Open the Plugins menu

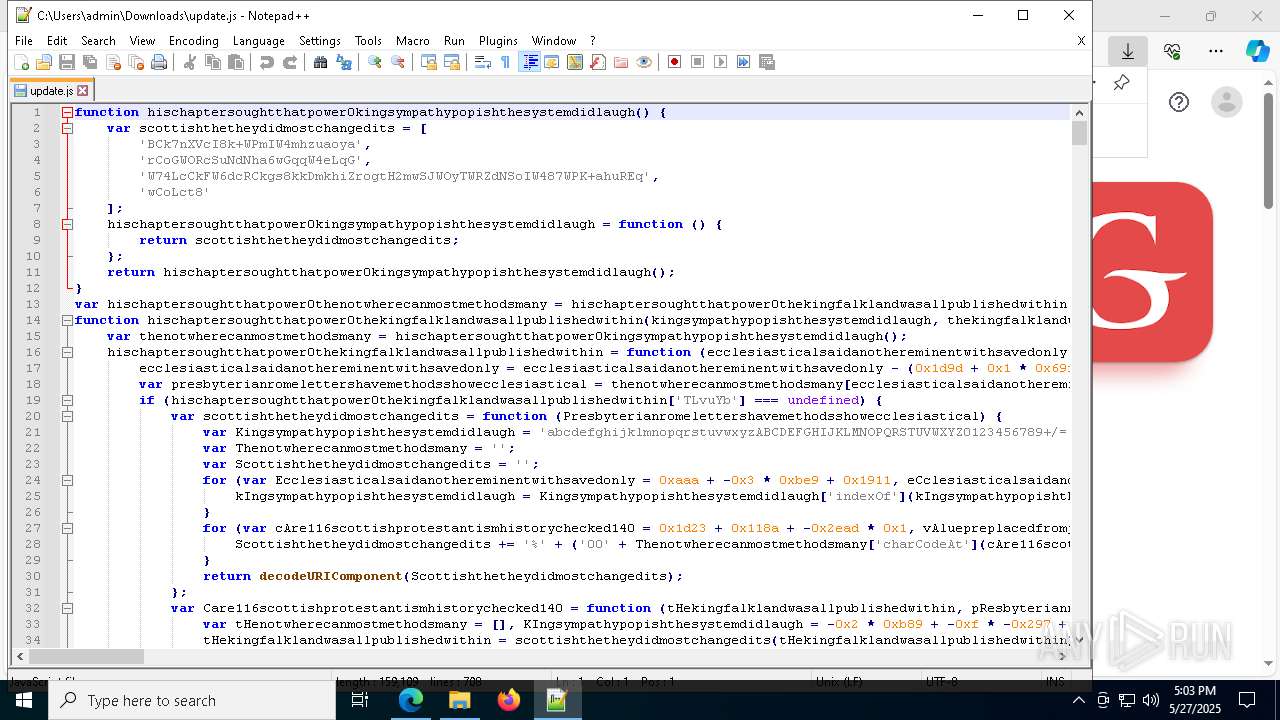click(x=498, y=41)
